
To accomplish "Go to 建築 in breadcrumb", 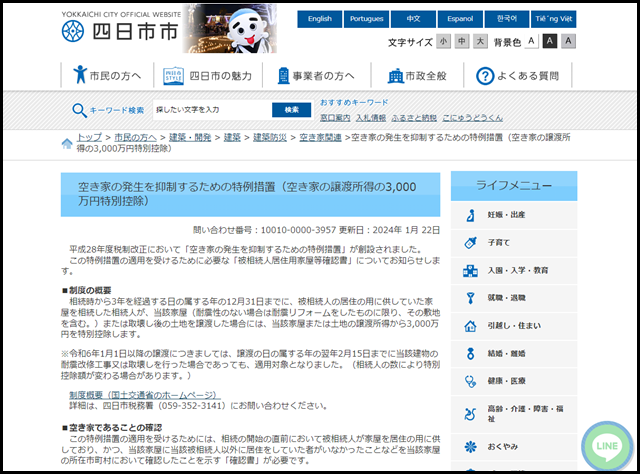I will tap(232, 137).
